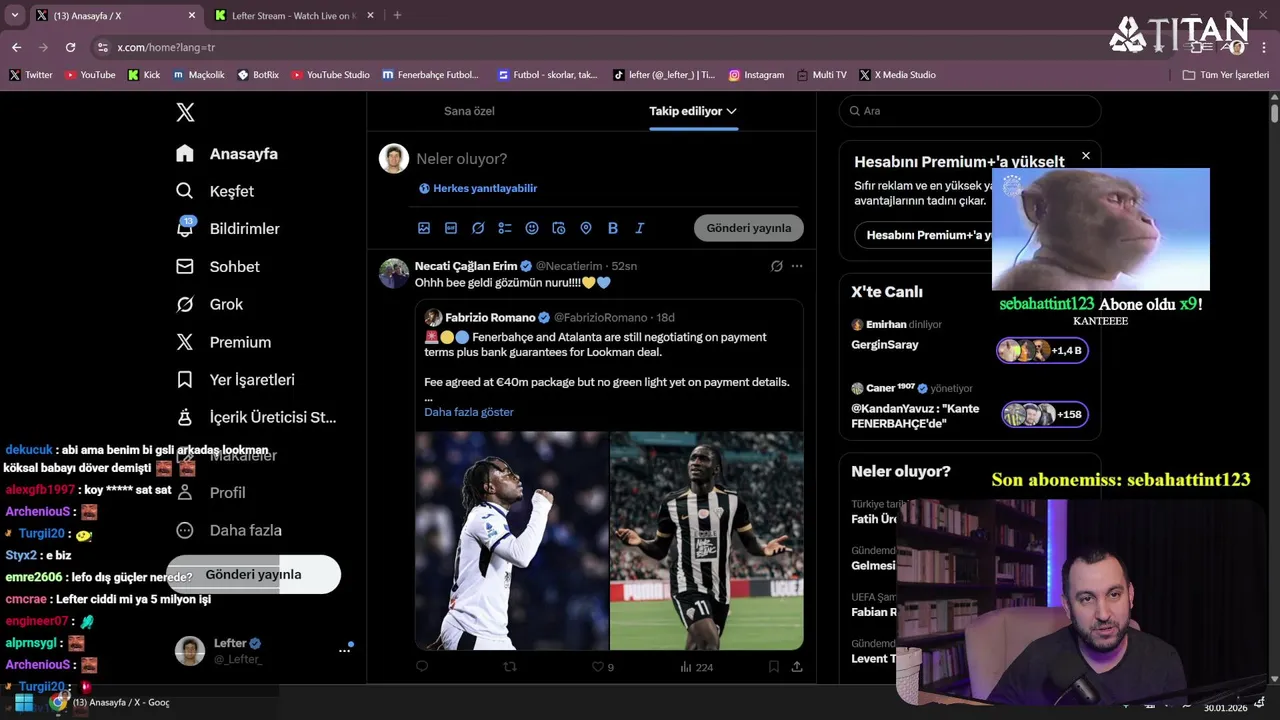This screenshot has width=1280, height=720.
Task: Open tab search dropdown arrow
Action: [x=14, y=16]
